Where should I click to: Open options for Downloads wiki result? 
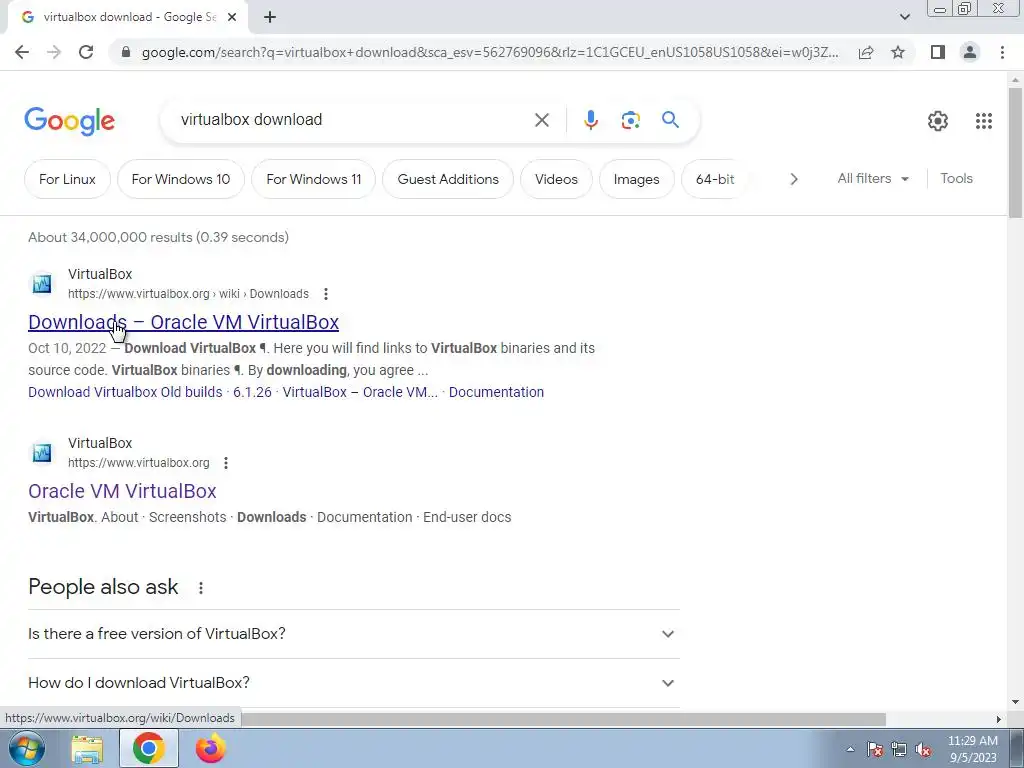pos(326,294)
